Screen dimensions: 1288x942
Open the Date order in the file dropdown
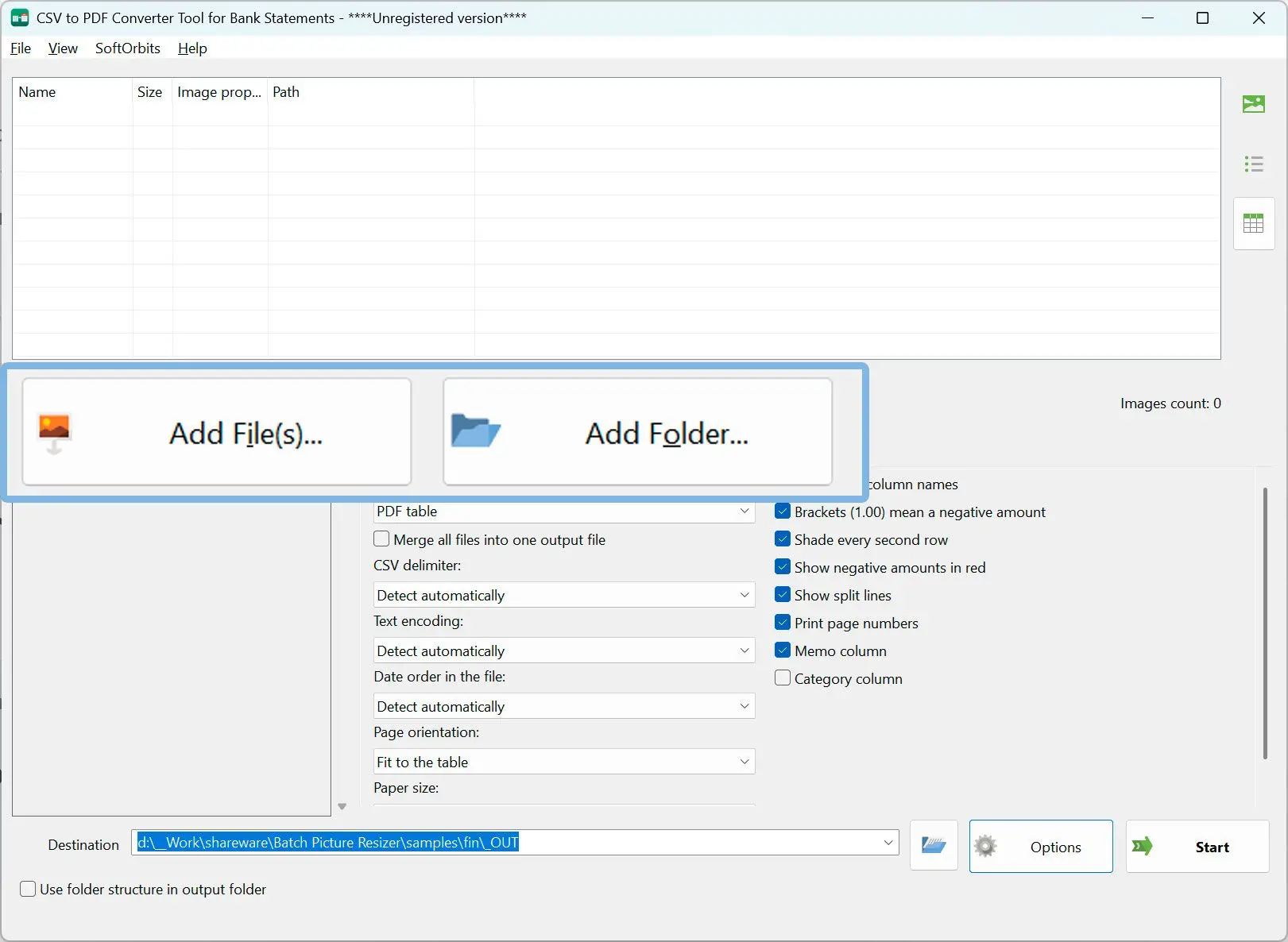tap(564, 706)
